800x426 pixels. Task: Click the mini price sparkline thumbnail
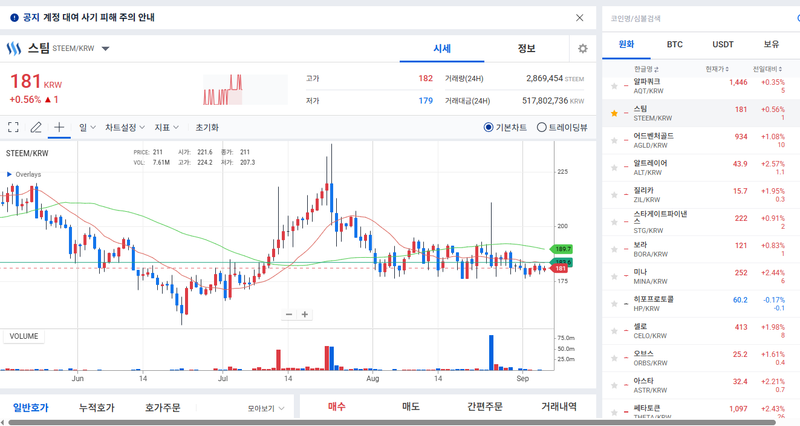click(x=245, y=90)
